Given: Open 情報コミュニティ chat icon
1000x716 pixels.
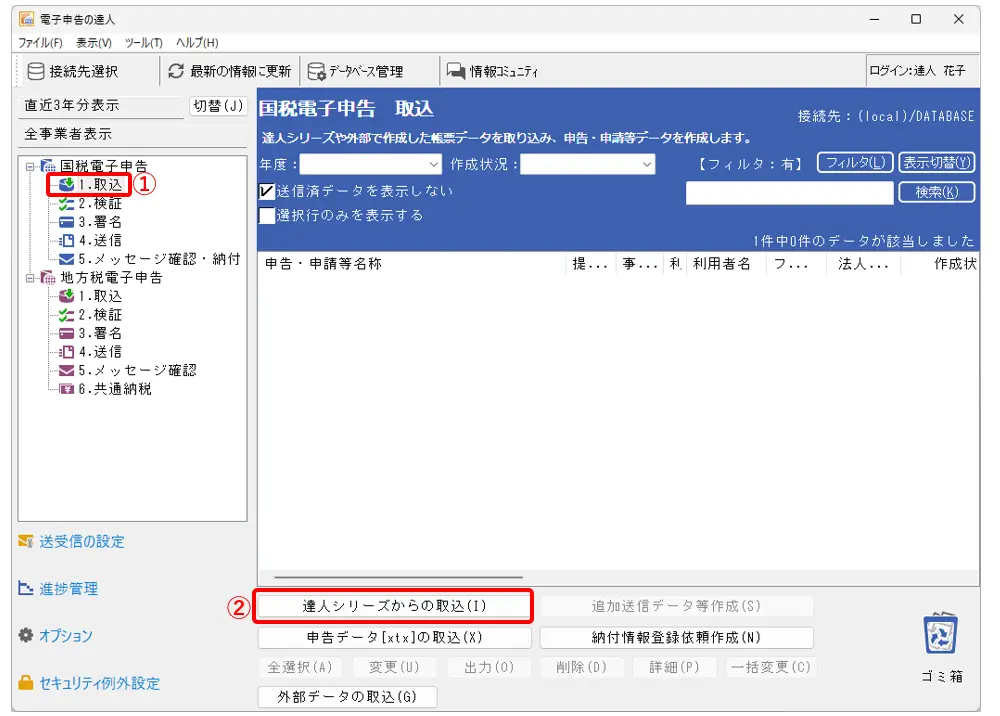Looking at the screenshot, I should (x=456, y=71).
